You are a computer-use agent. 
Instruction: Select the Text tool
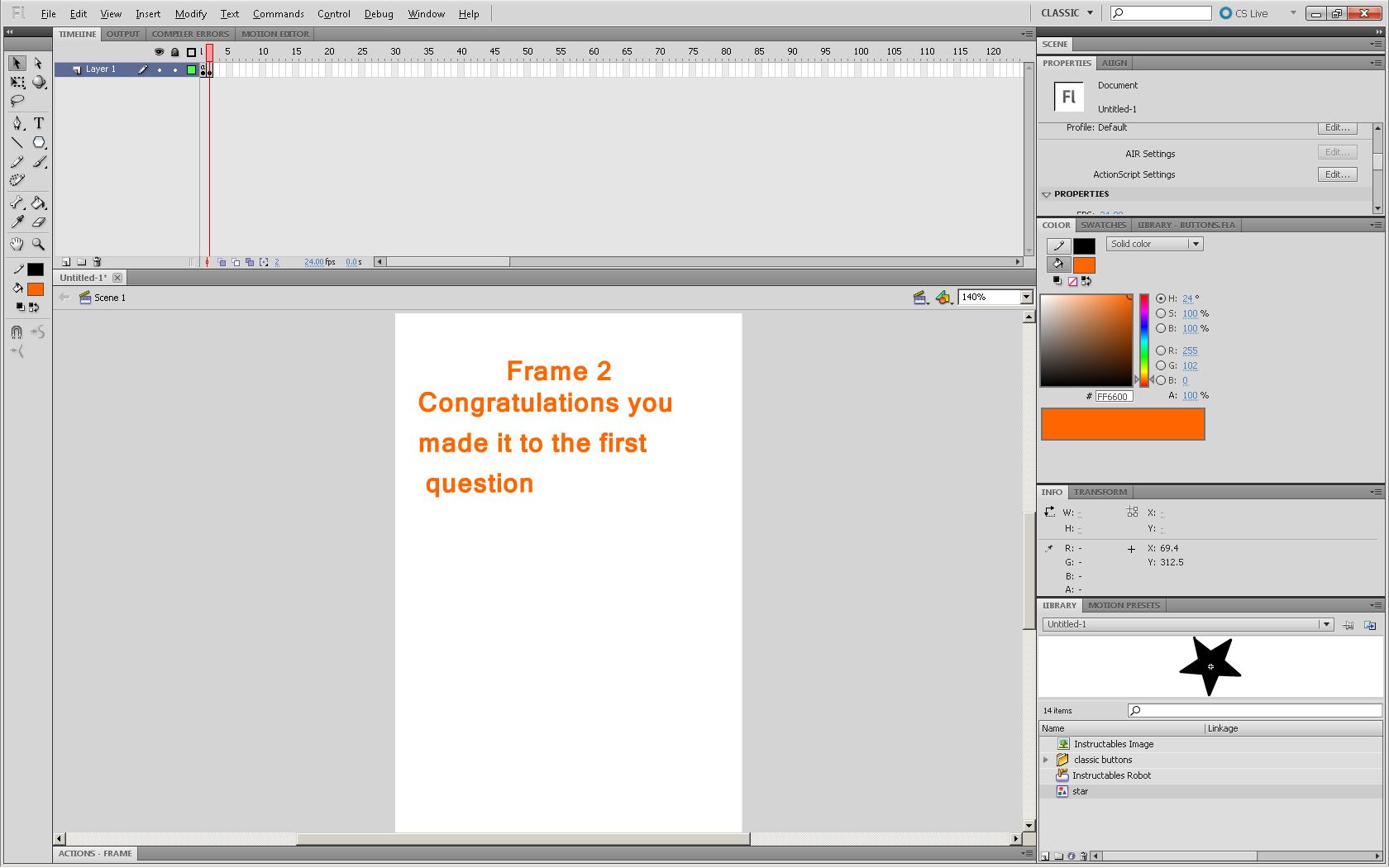point(38,123)
